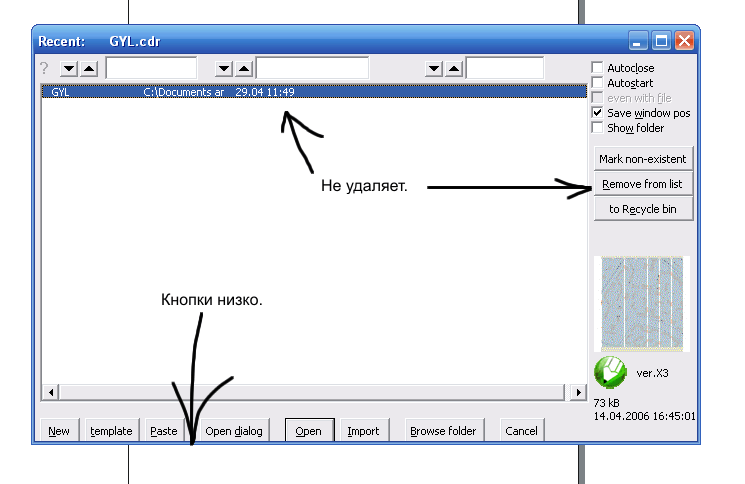Open the selected file with Open button

(x=309, y=430)
